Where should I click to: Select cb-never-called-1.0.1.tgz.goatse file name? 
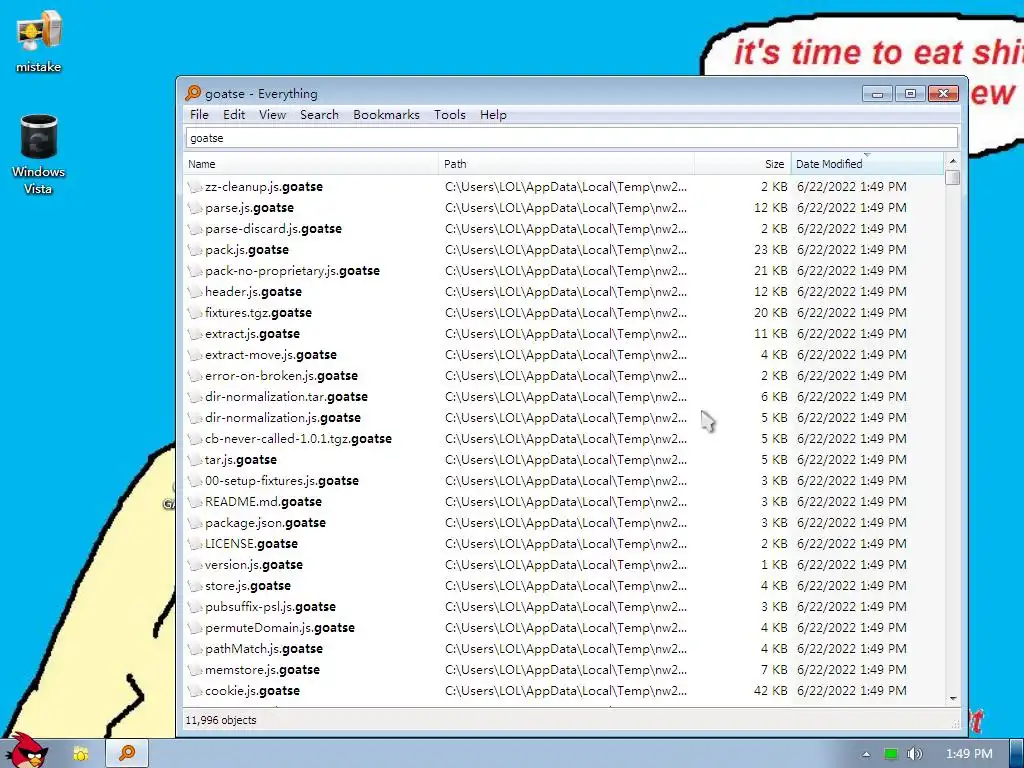[x=298, y=439]
